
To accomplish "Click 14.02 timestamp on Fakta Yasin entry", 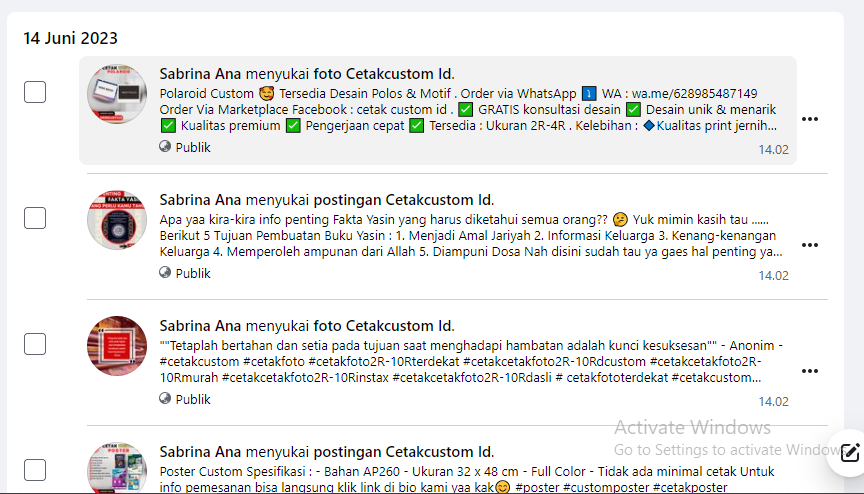I will (773, 276).
